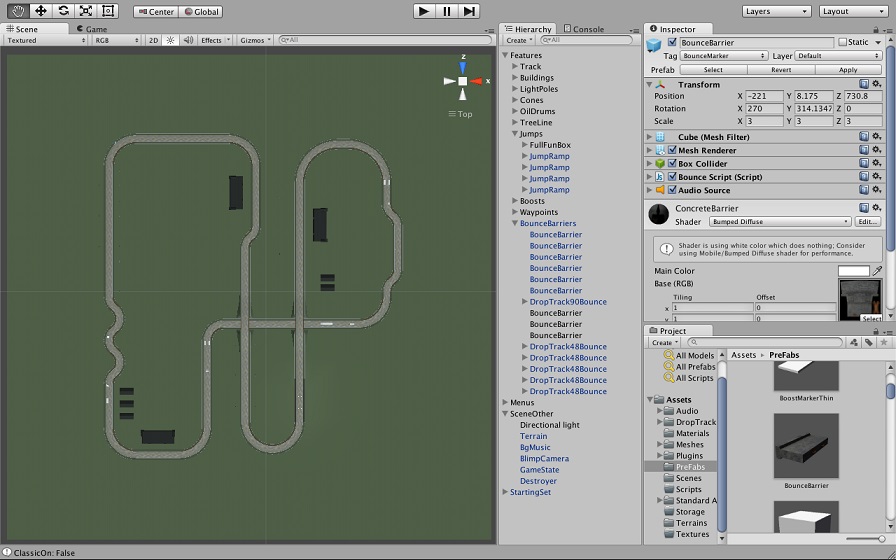Switch to the Console tab
Screen dimensions: 896x560
(584, 29)
